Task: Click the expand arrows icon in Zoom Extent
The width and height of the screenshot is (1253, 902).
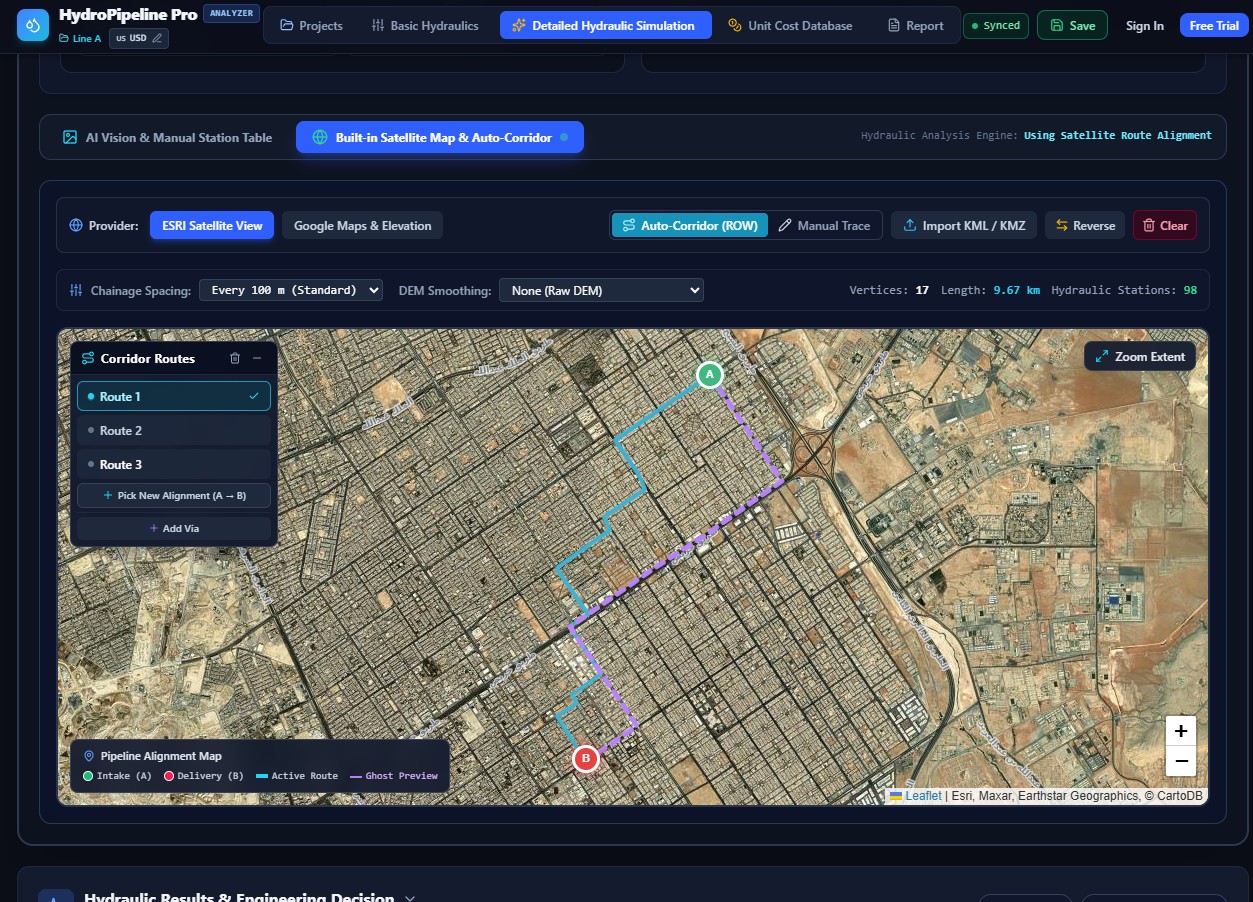Action: pyautogui.click(x=1102, y=356)
